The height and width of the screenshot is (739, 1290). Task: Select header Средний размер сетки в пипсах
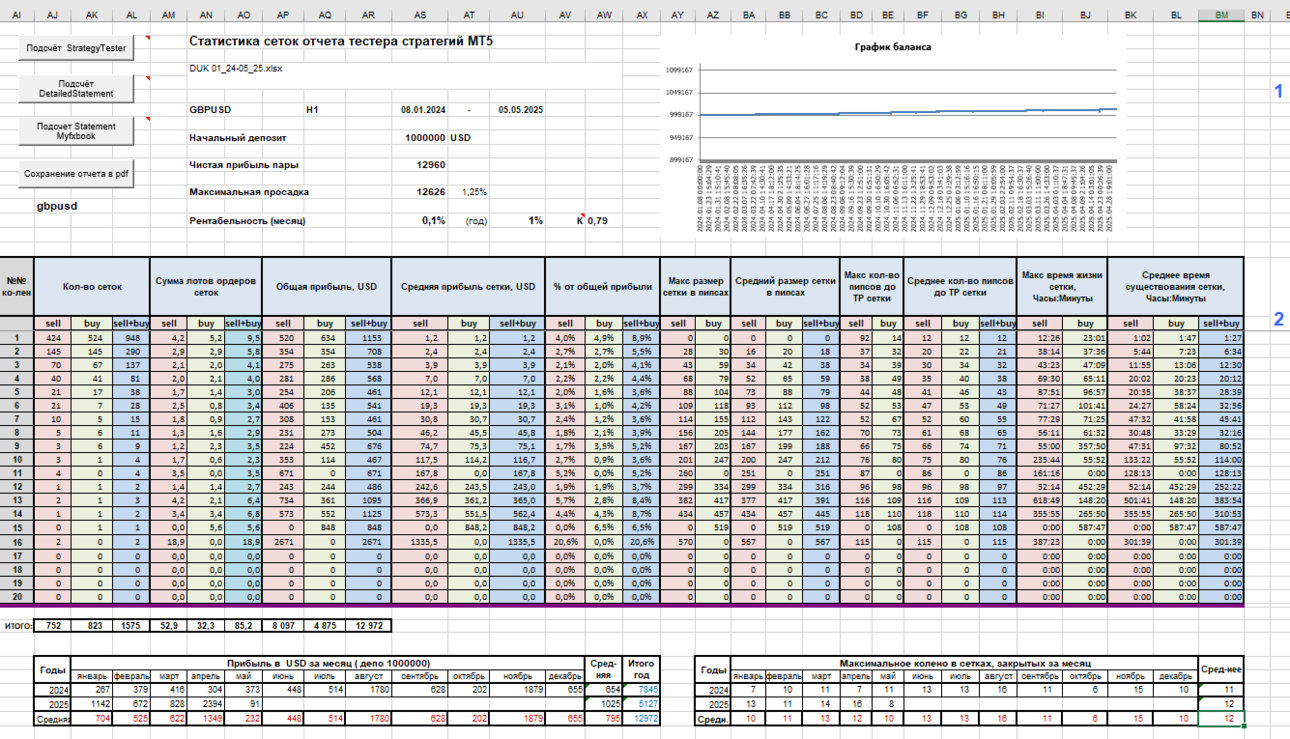click(785, 286)
